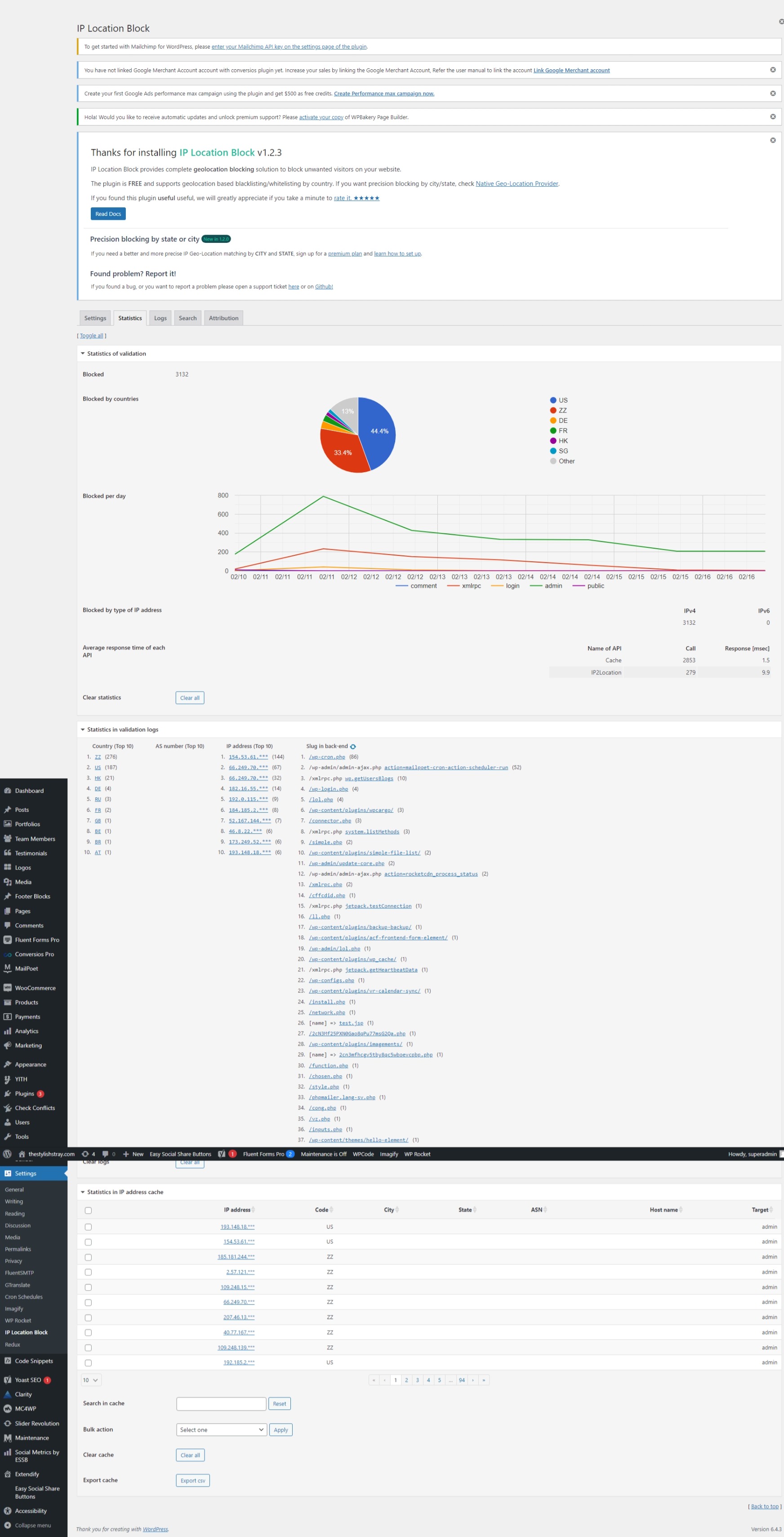Click the Collapse menu icon

click(x=8, y=1525)
